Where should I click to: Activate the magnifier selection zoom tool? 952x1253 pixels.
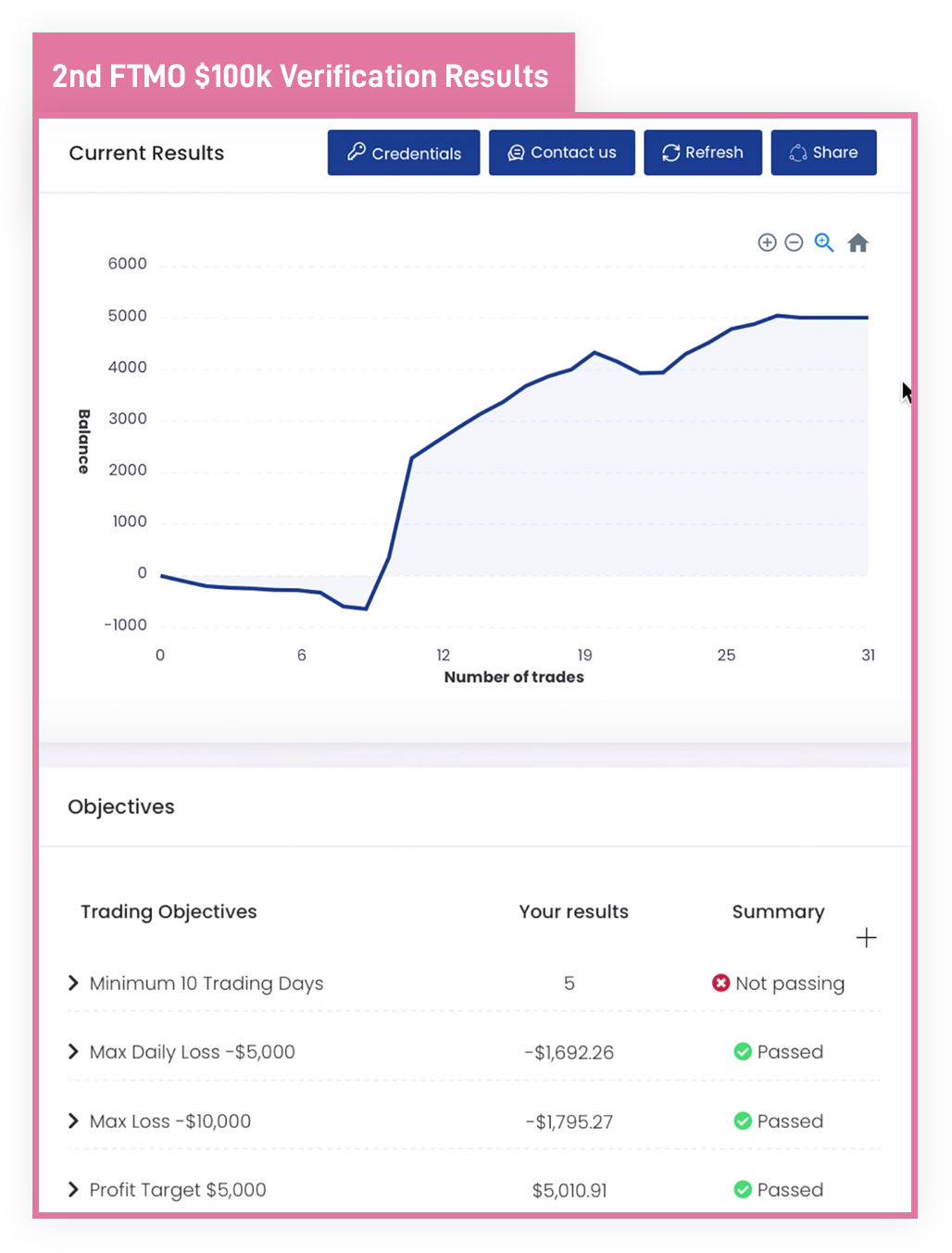[x=824, y=243]
